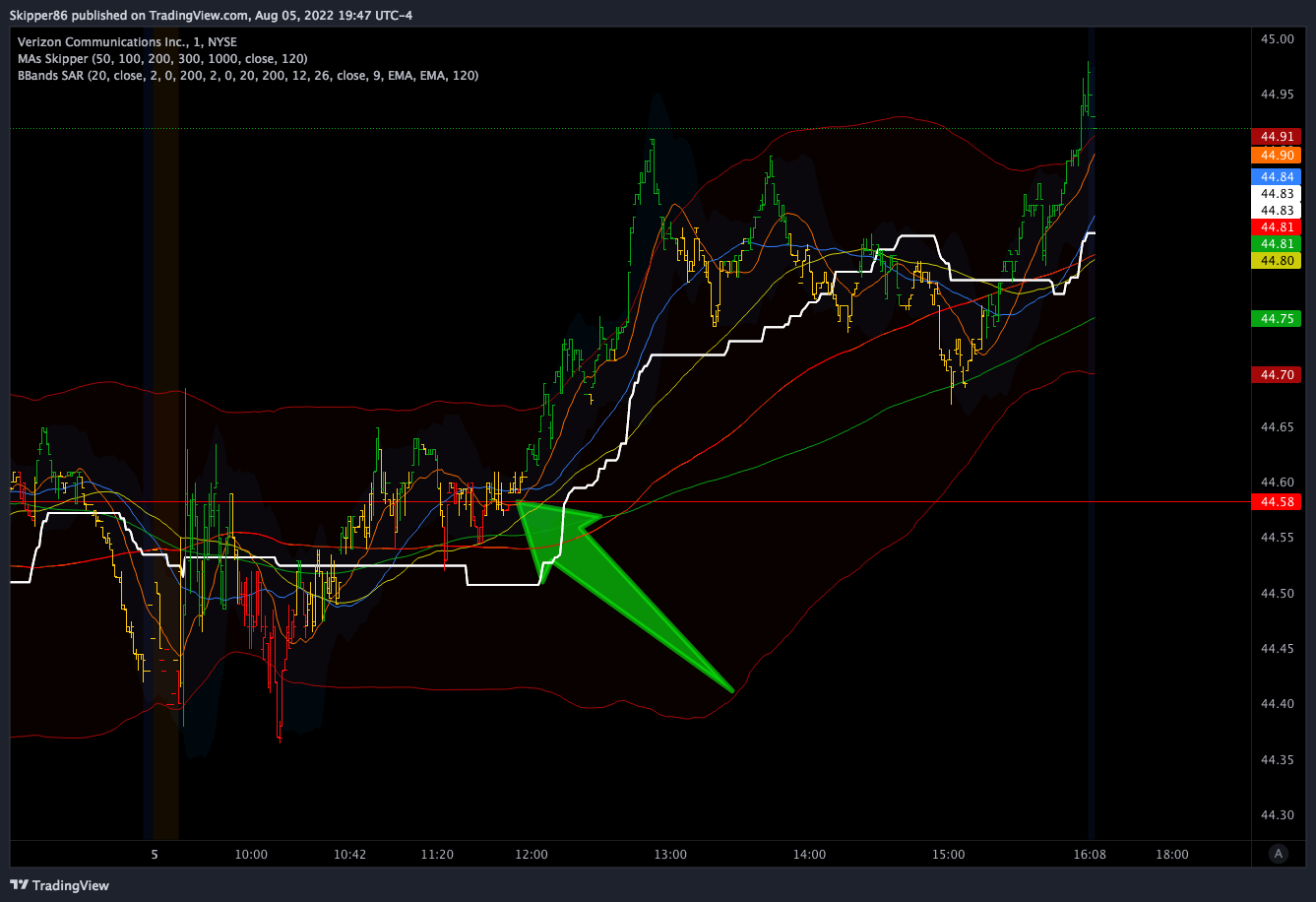1316x902 pixels.
Task: Click the green 44.81 price label
Action: click(x=1277, y=243)
